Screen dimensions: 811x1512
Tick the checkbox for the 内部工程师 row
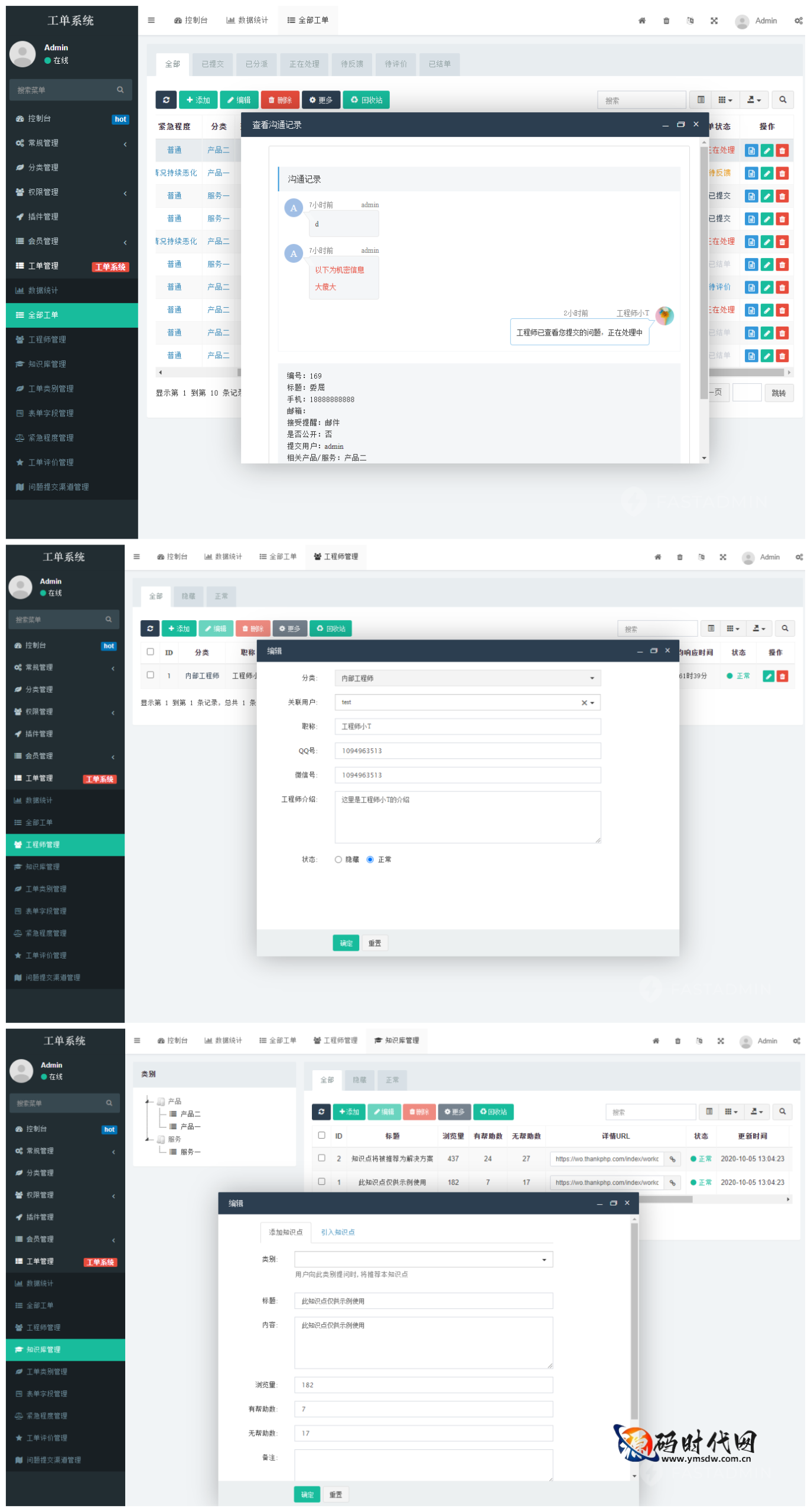click(151, 675)
